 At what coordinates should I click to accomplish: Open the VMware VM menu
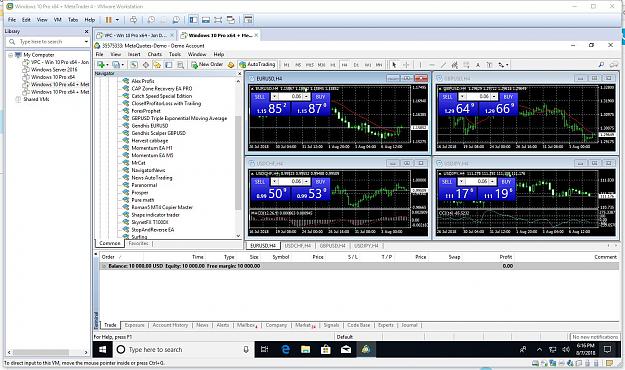click(x=57, y=20)
